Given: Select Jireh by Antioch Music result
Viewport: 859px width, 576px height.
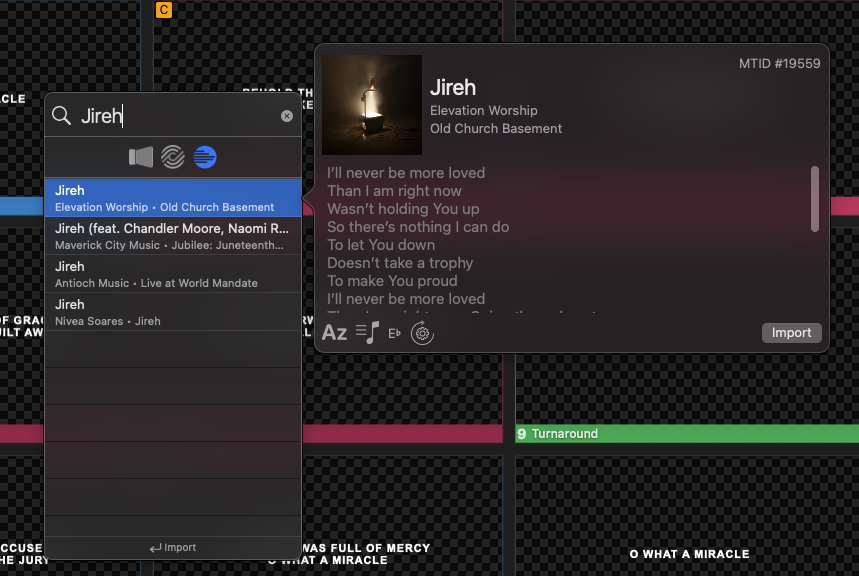Looking at the screenshot, I should click(173, 274).
